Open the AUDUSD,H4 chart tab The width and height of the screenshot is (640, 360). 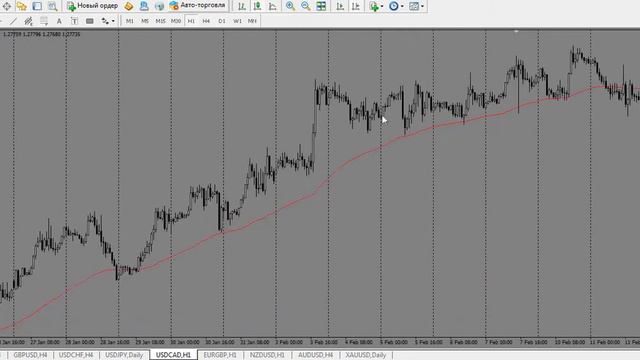[x=316, y=355]
